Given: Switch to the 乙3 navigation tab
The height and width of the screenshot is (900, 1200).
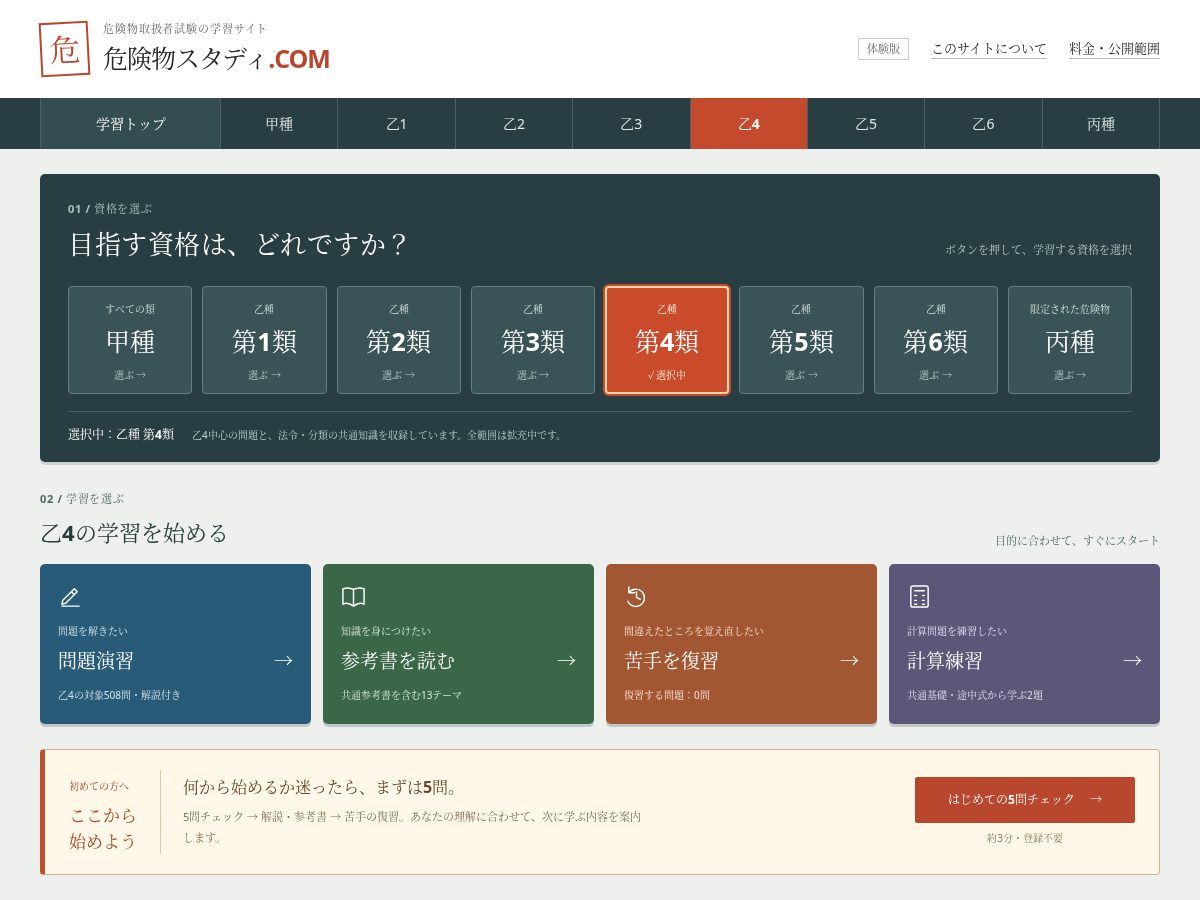Looking at the screenshot, I should point(631,124).
